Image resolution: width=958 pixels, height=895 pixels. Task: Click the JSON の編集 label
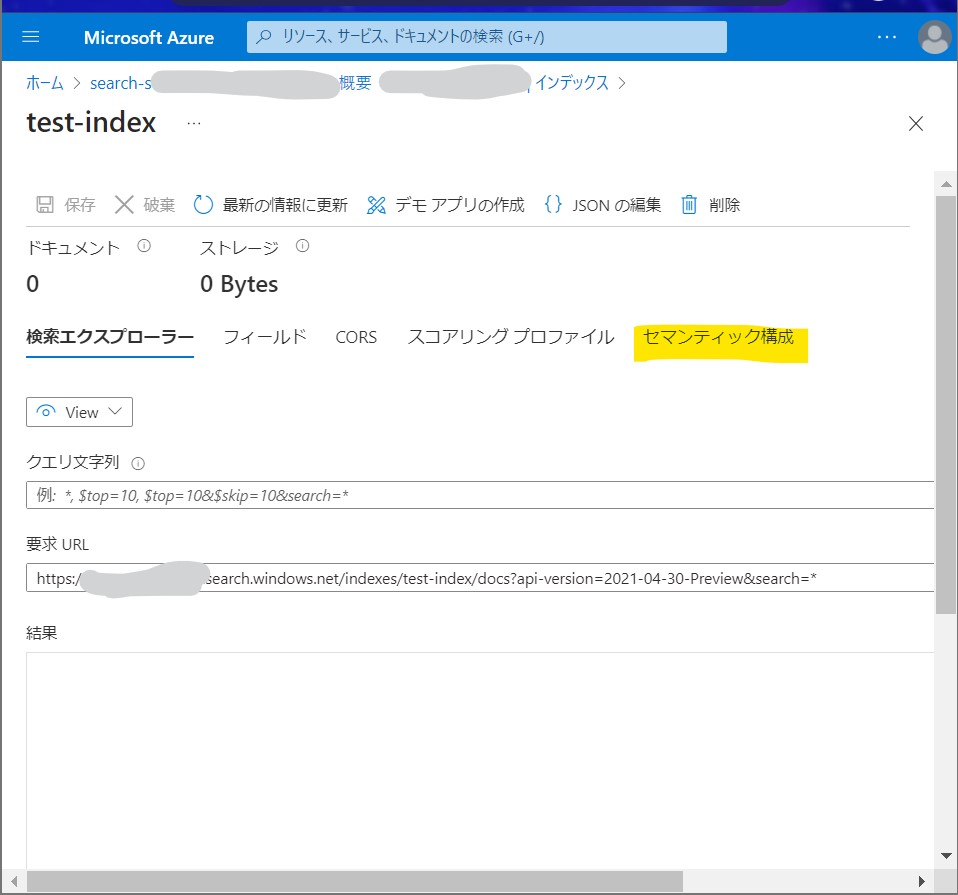[x=616, y=205]
